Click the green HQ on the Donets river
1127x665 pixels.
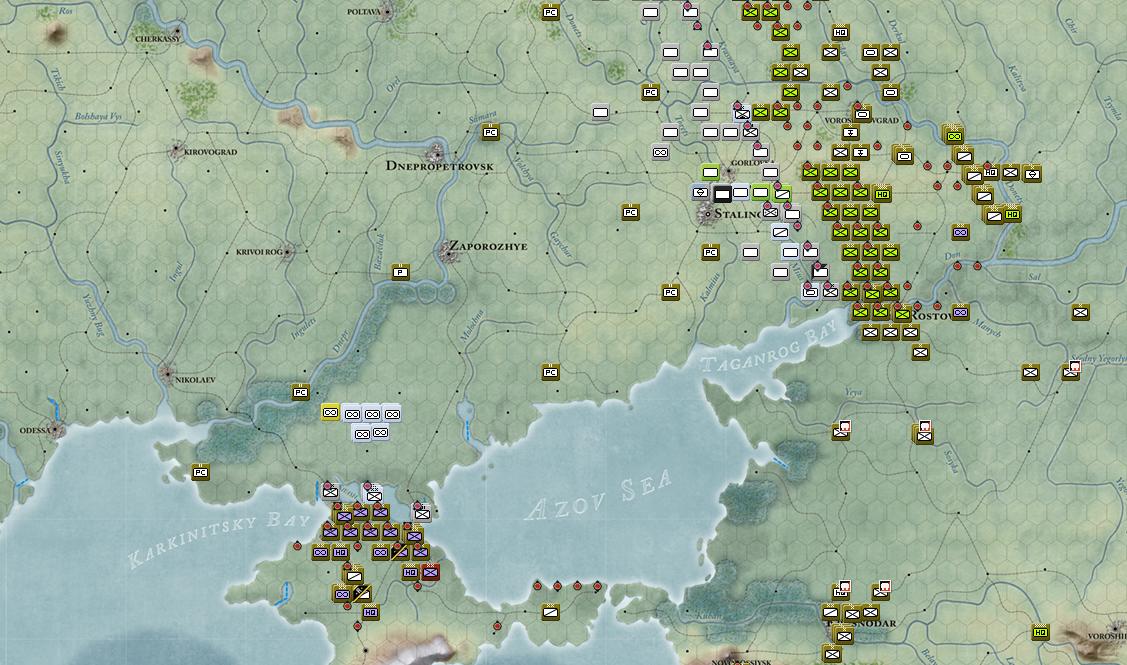click(1012, 214)
